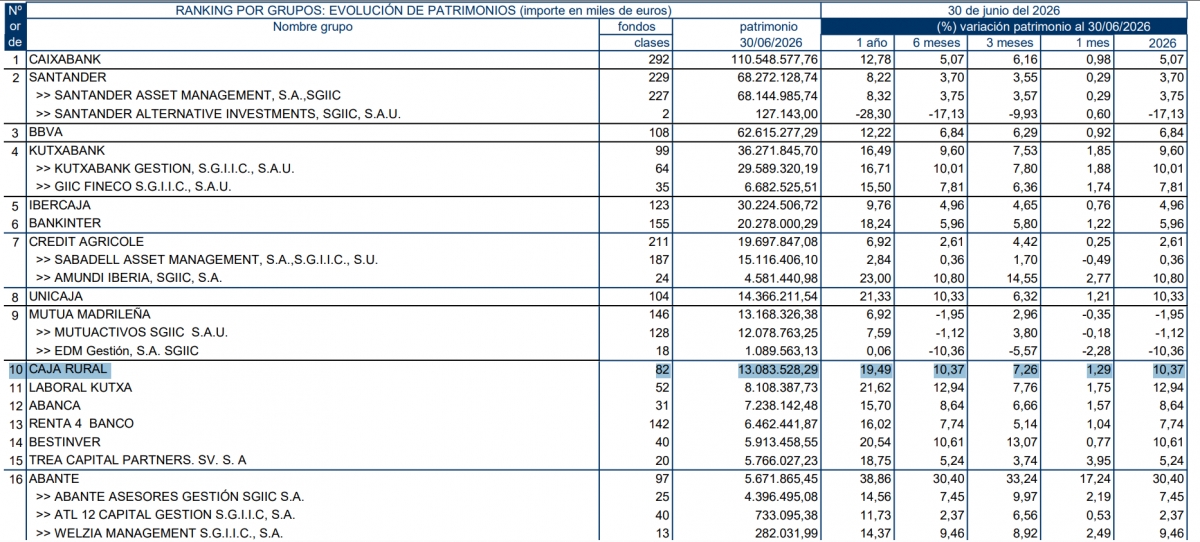Select the IBERCAJA group name
This screenshot has width=1200, height=542.
(61, 206)
